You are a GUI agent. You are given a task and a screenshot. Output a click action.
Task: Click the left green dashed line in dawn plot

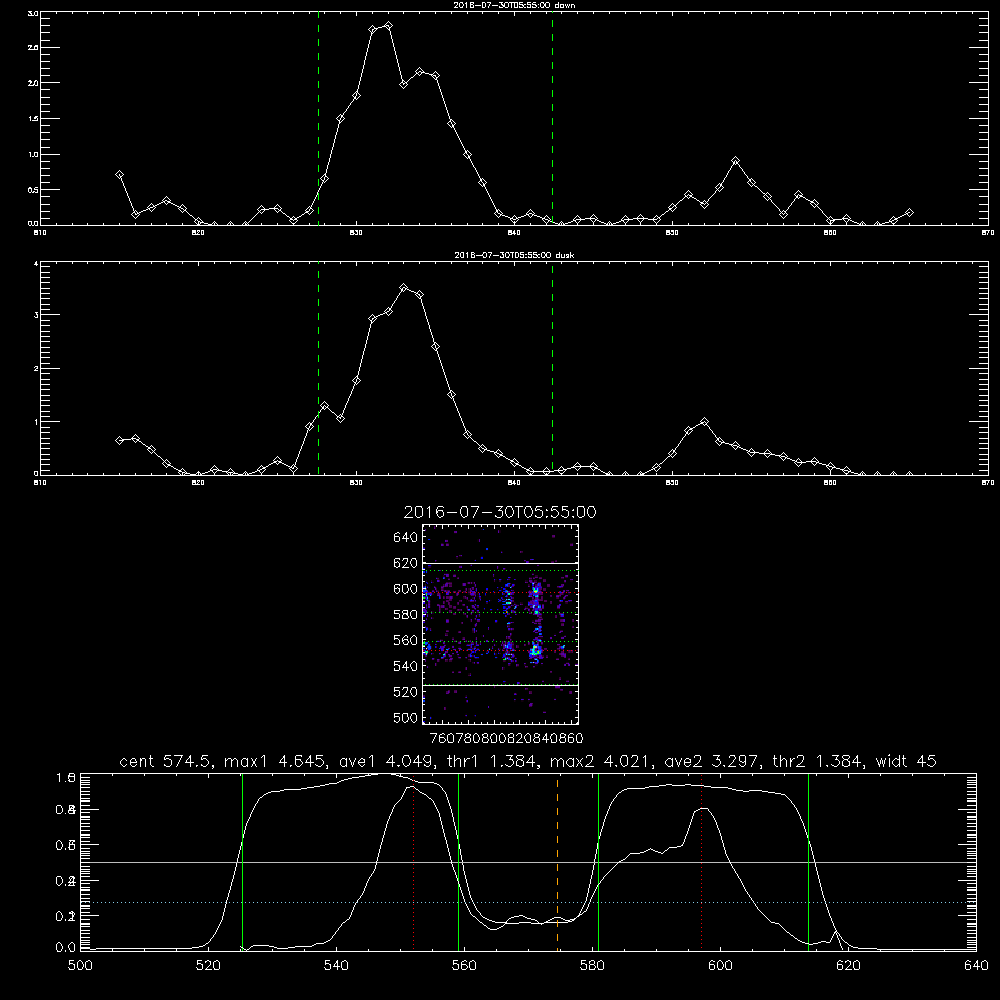coord(318,121)
